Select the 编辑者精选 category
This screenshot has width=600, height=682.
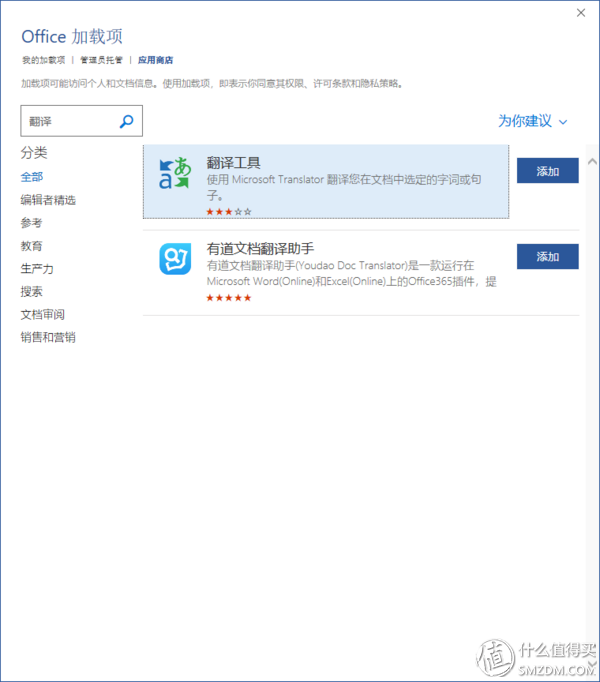click(48, 200)
